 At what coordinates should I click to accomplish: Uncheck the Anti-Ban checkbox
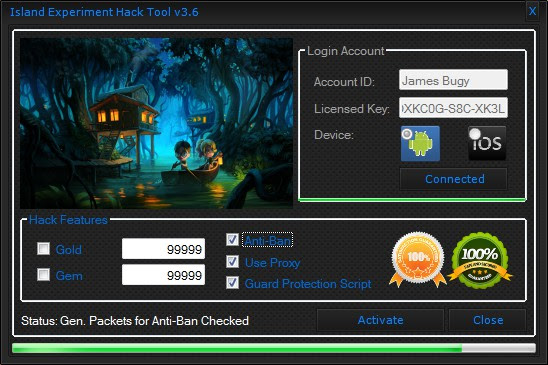point(232,240)
